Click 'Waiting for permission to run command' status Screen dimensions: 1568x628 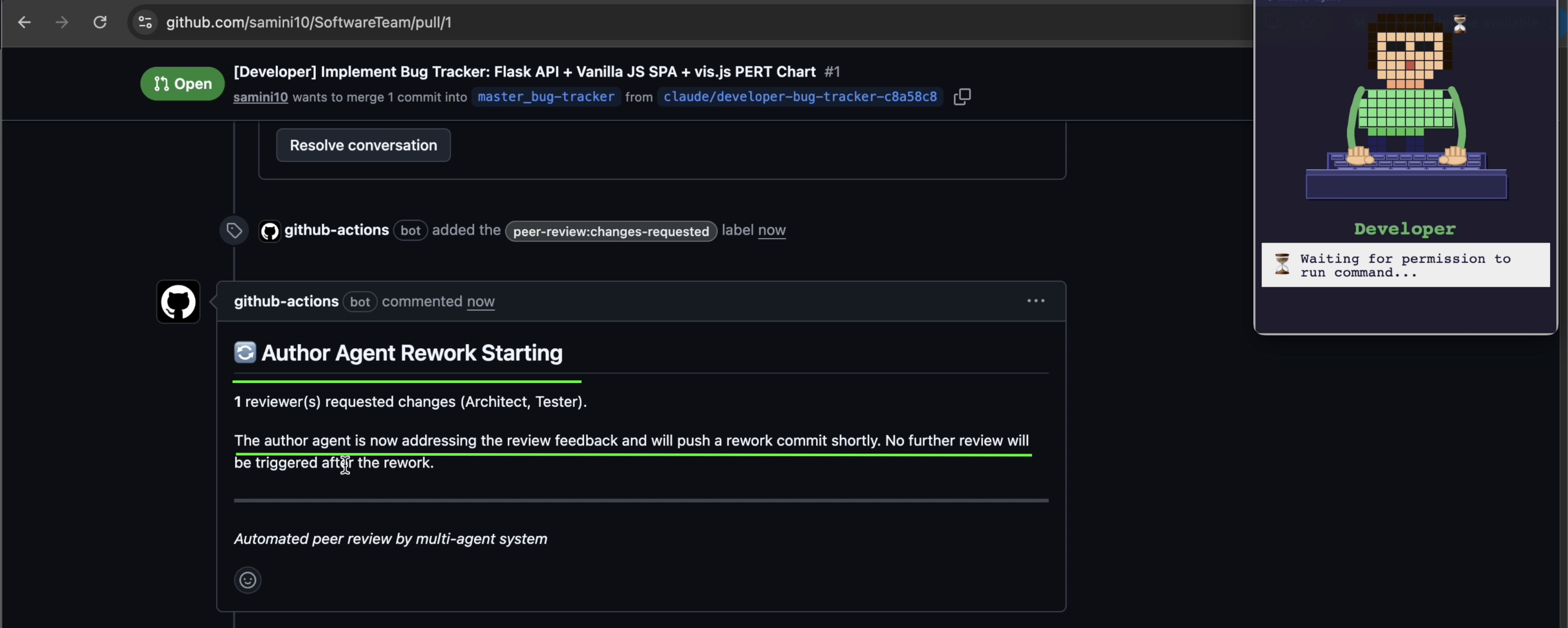pos(1406,266)
